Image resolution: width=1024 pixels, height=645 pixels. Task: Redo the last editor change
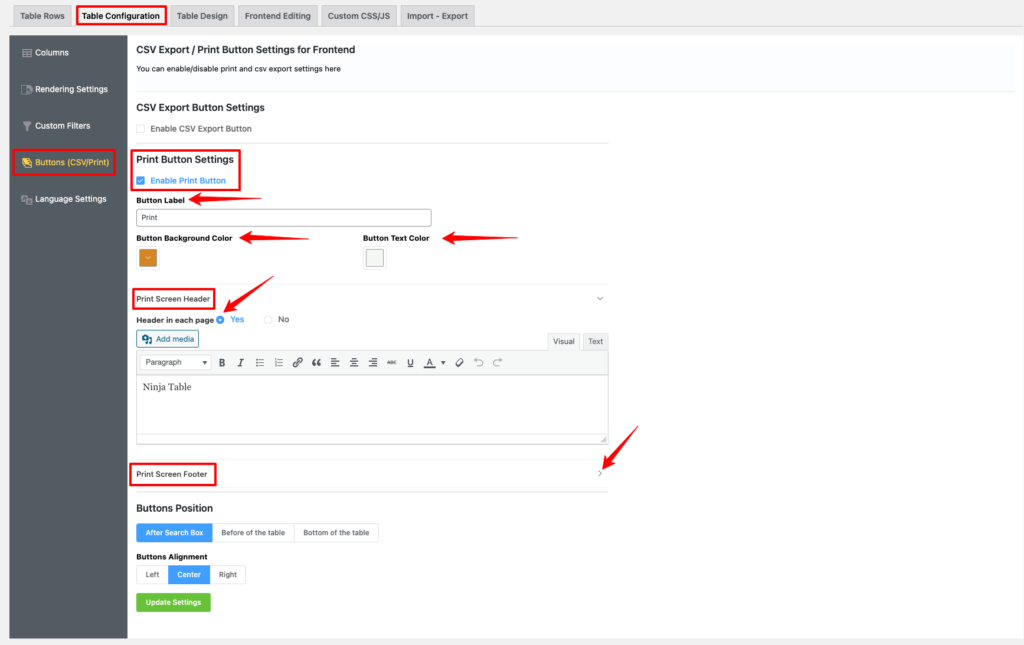(x=498, y=362)
